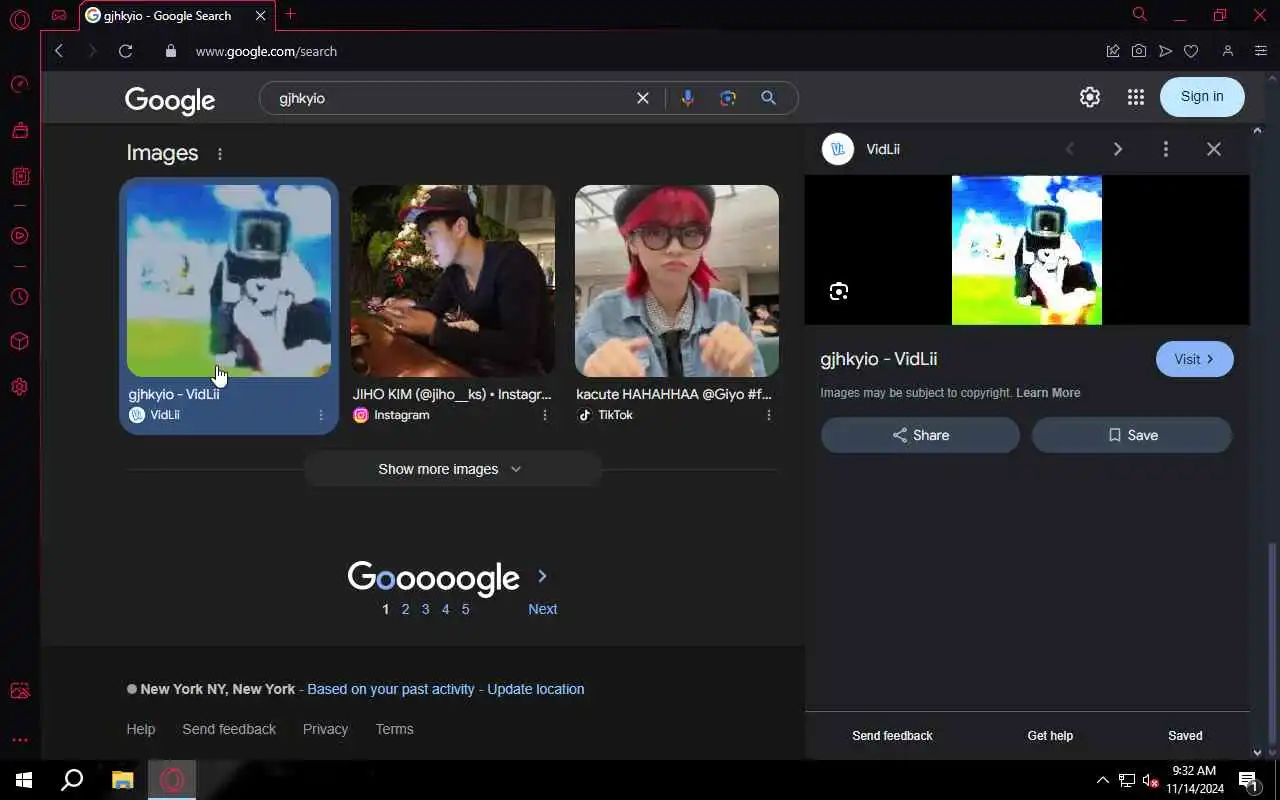1280x800 pixels.
Task: Go to results page 2
Action: (x=405, y=609)
